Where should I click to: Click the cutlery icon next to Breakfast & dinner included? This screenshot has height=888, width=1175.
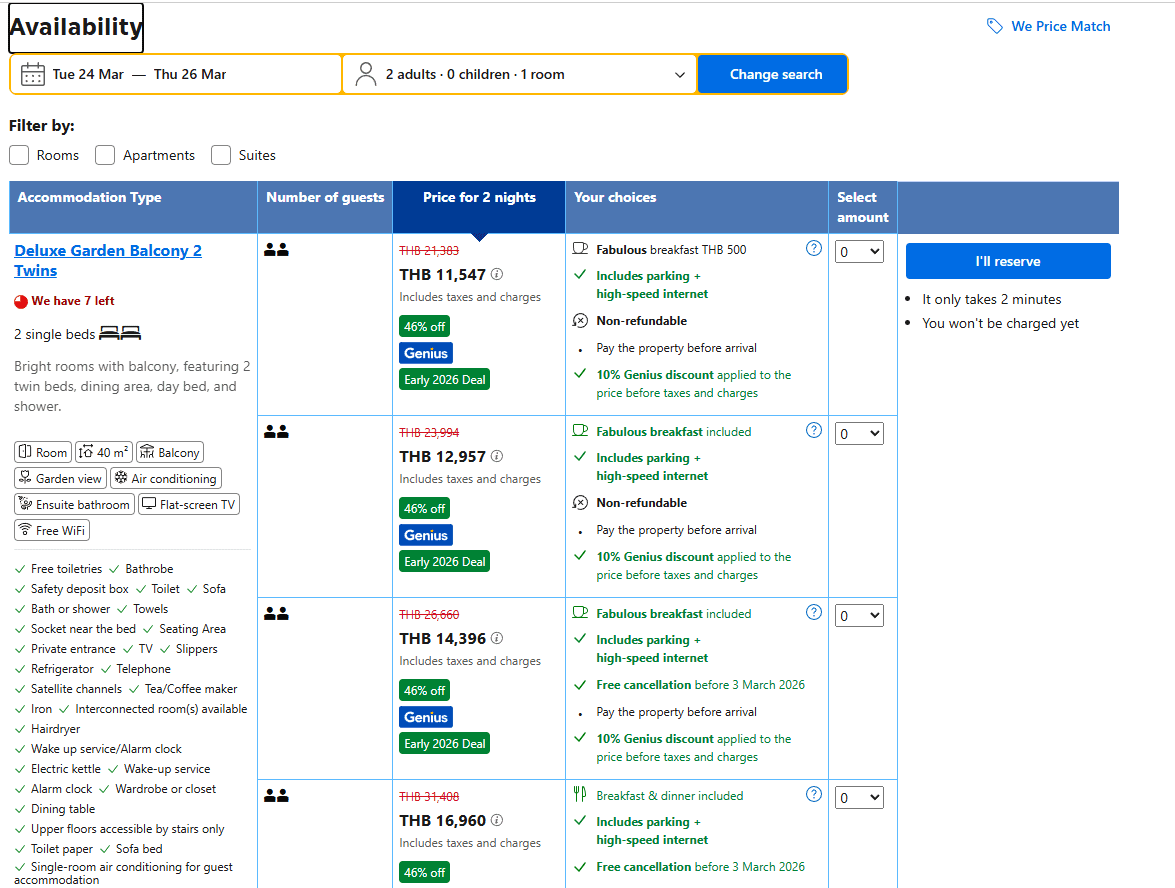coord(581,795)
